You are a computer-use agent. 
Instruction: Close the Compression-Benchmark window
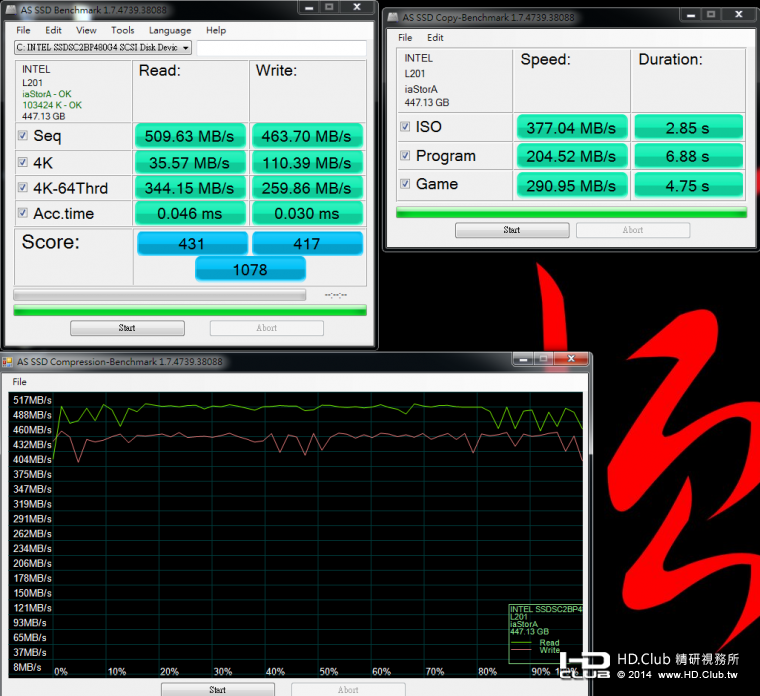click(571, 359)
